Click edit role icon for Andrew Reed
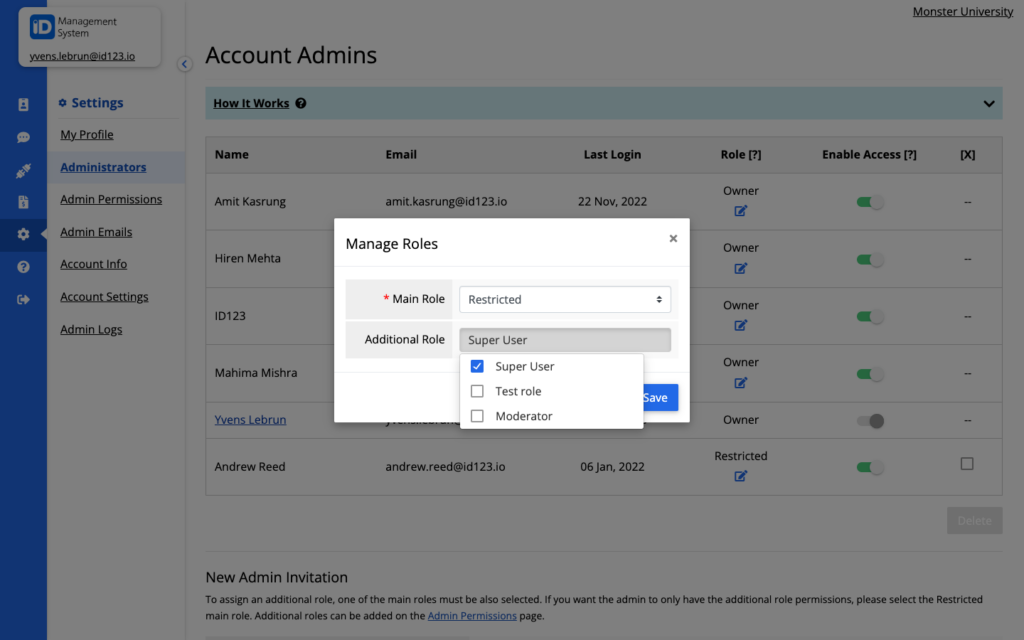Screen dimensions: 1024x640 [x=741, y=476]
